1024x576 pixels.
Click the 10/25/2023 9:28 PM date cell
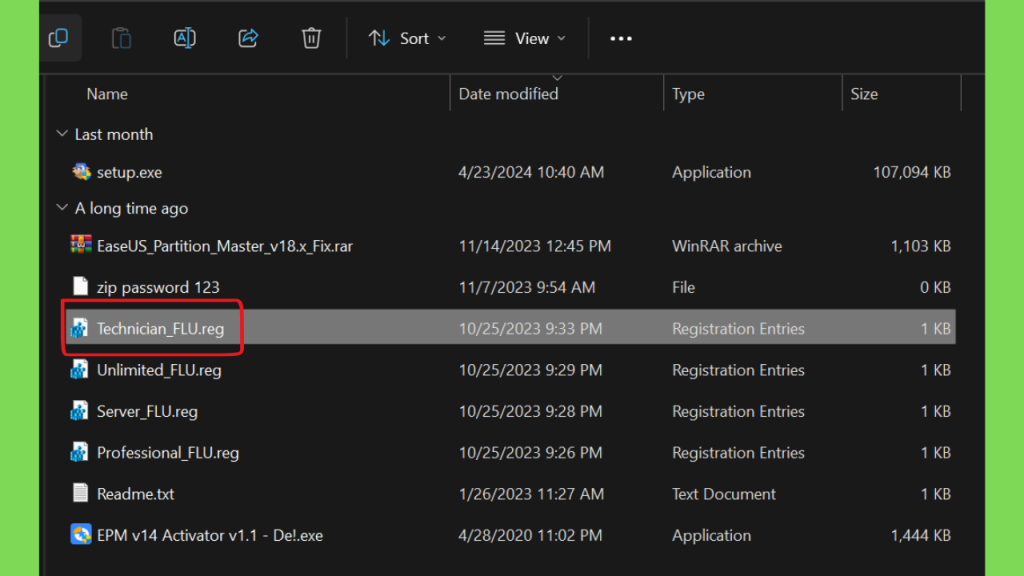[530, 411]
